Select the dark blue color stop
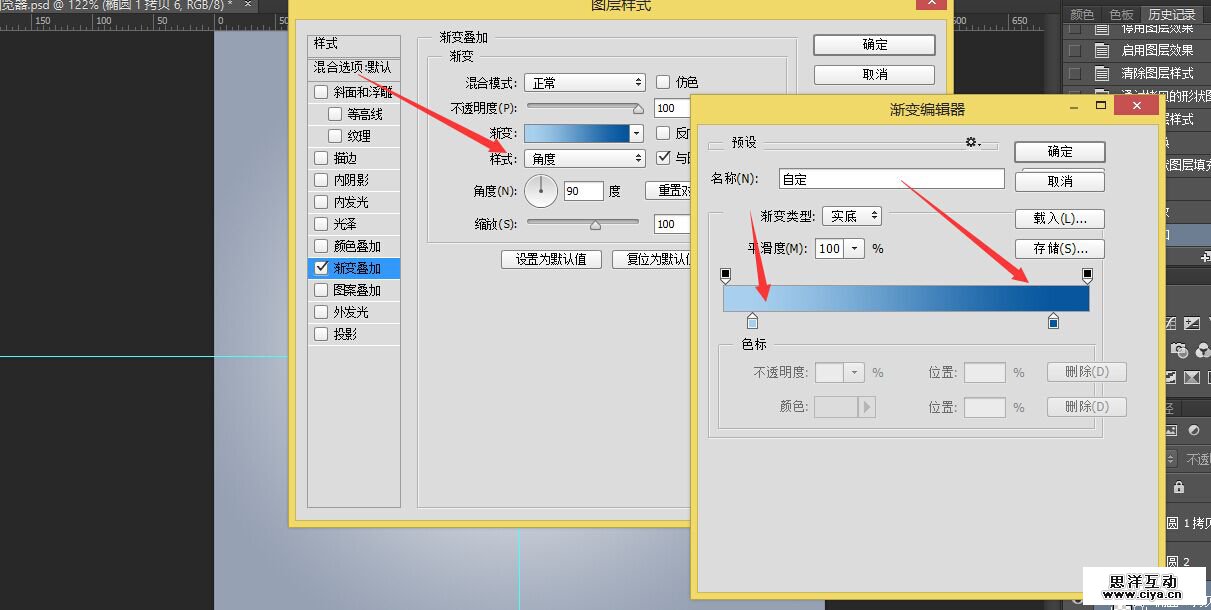The height and width of the screenshot is (610, 1211). click(x=1053, y=321)
